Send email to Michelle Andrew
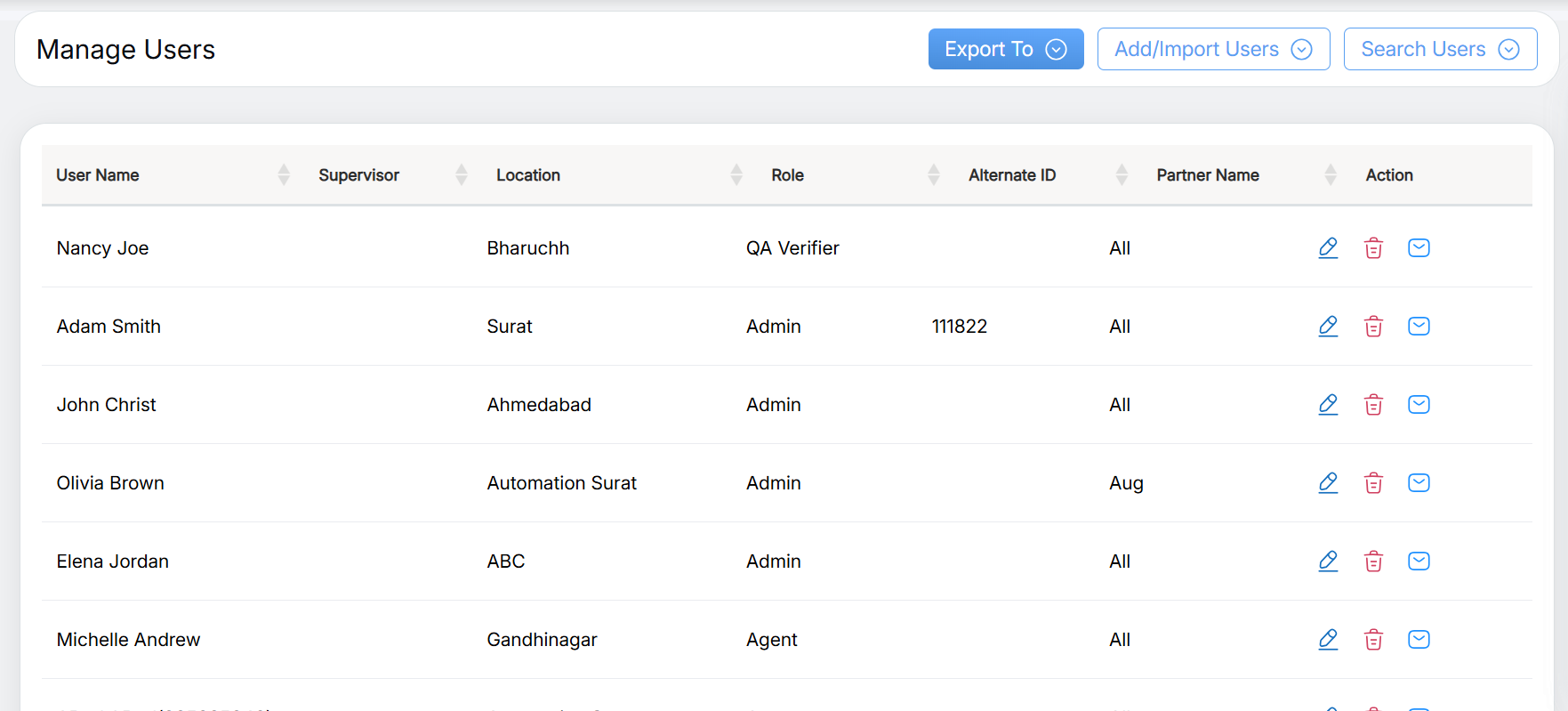1568x711 pixels. coord(1419,640)
